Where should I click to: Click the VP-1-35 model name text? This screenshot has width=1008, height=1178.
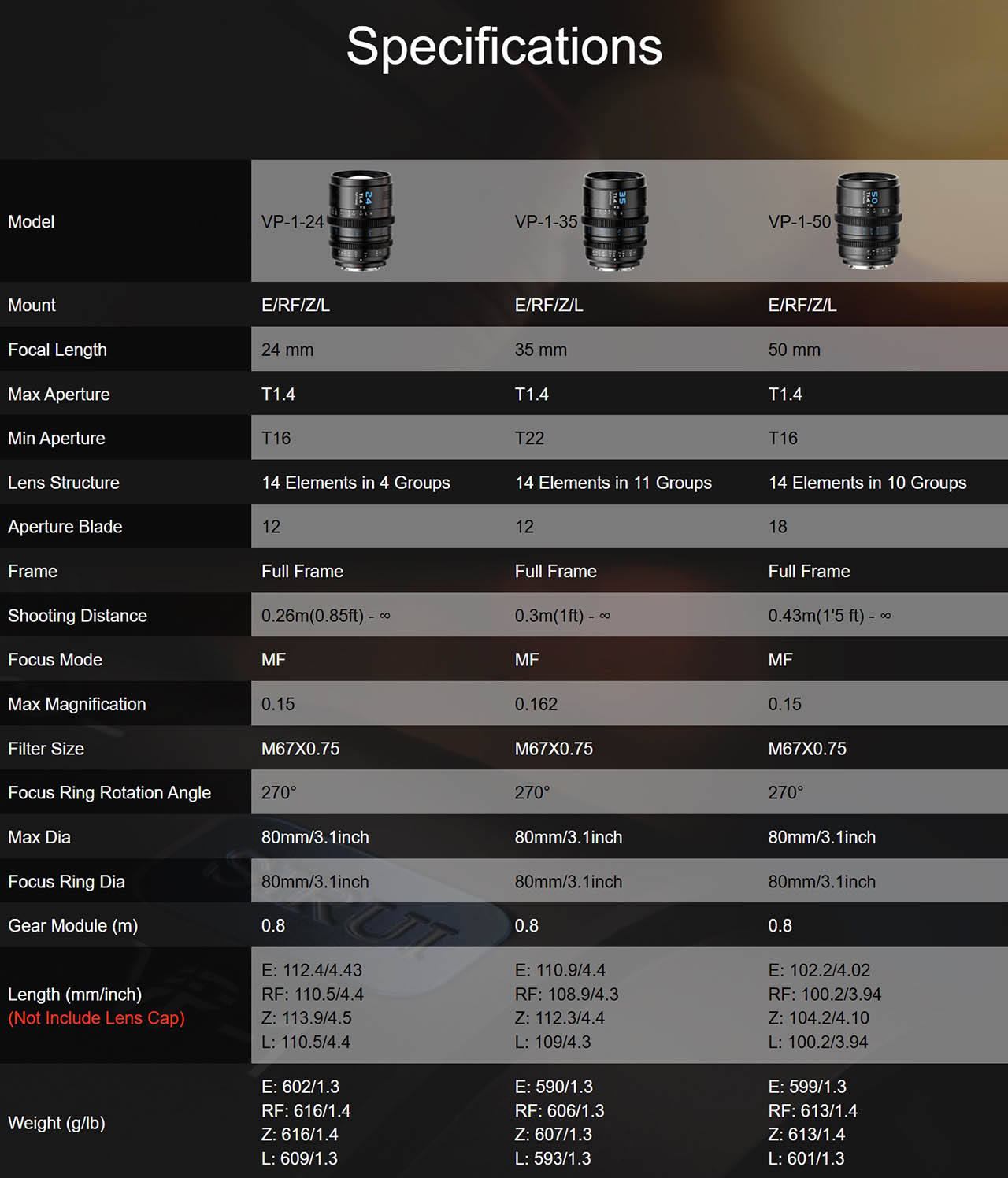[x=546, y=222]
